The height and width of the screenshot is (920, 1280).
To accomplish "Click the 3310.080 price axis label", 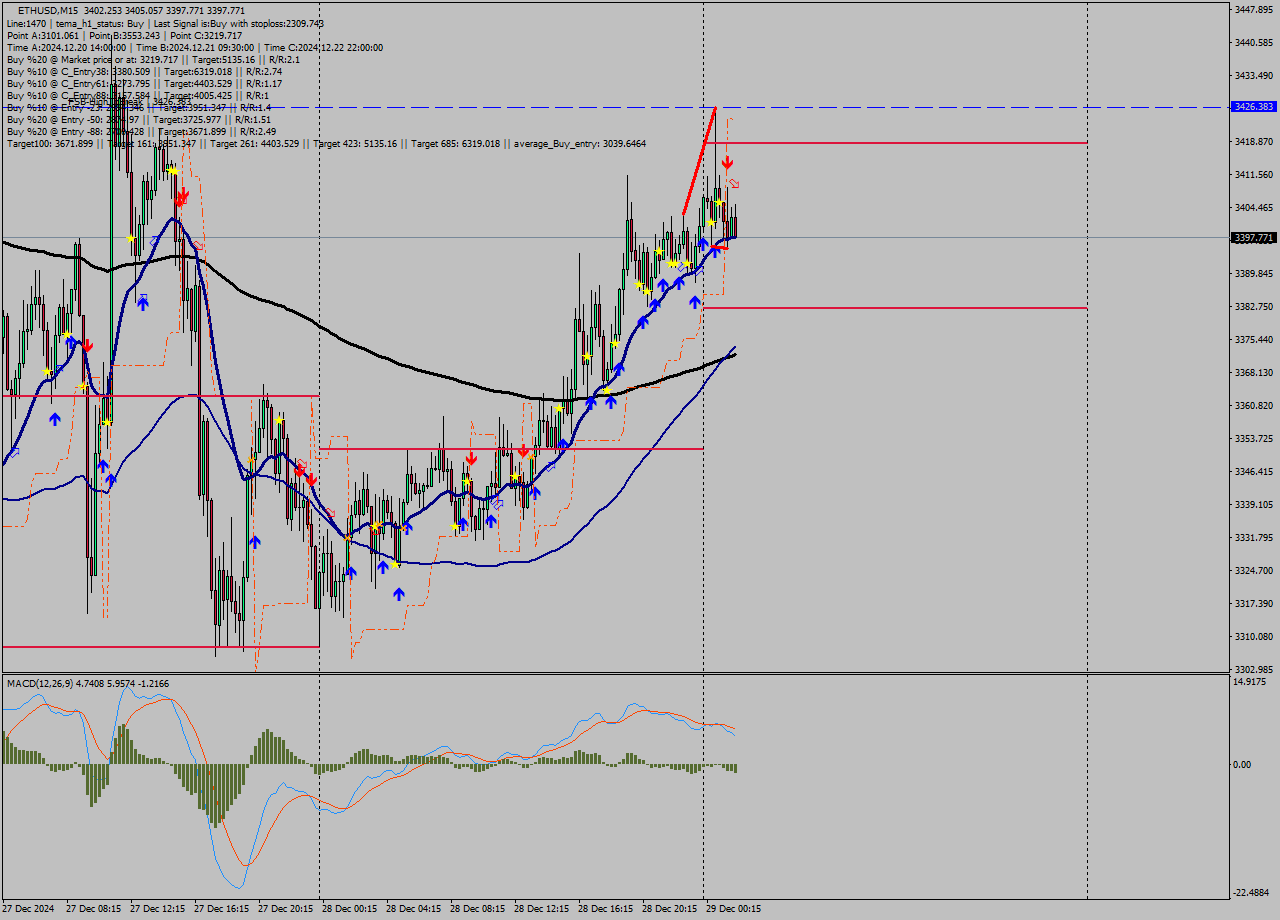I will click(1254, 636).
